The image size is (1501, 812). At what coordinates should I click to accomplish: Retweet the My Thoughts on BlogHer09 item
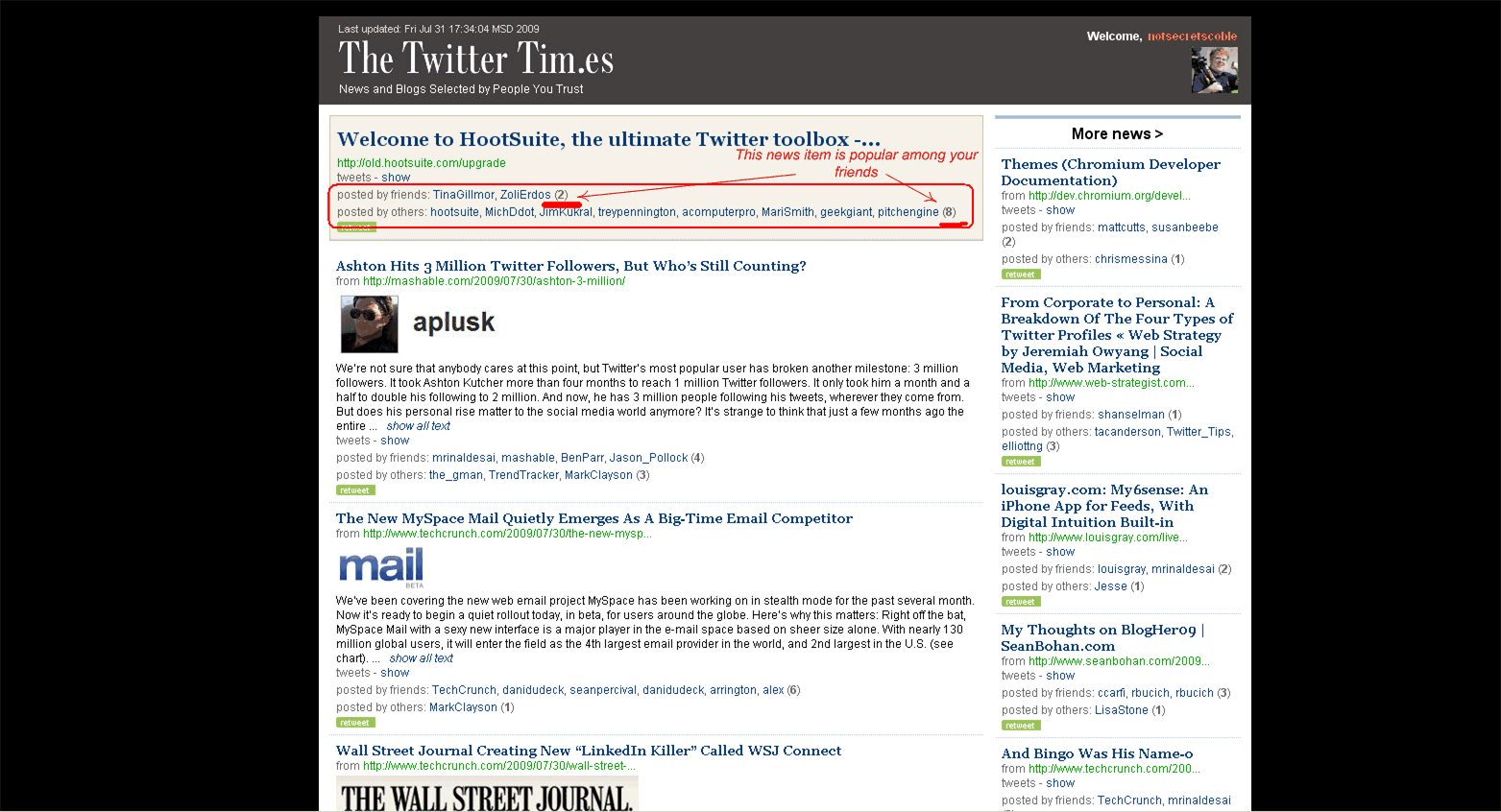[x=1020, y=726]
